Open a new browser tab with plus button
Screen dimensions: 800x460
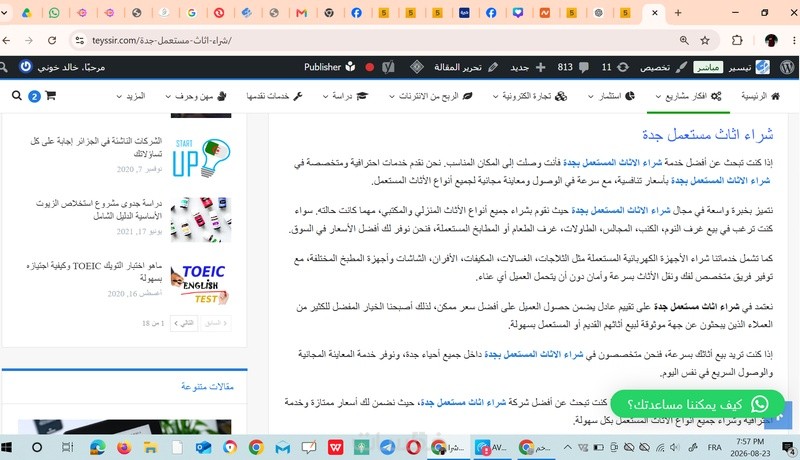tap(678, 13)
